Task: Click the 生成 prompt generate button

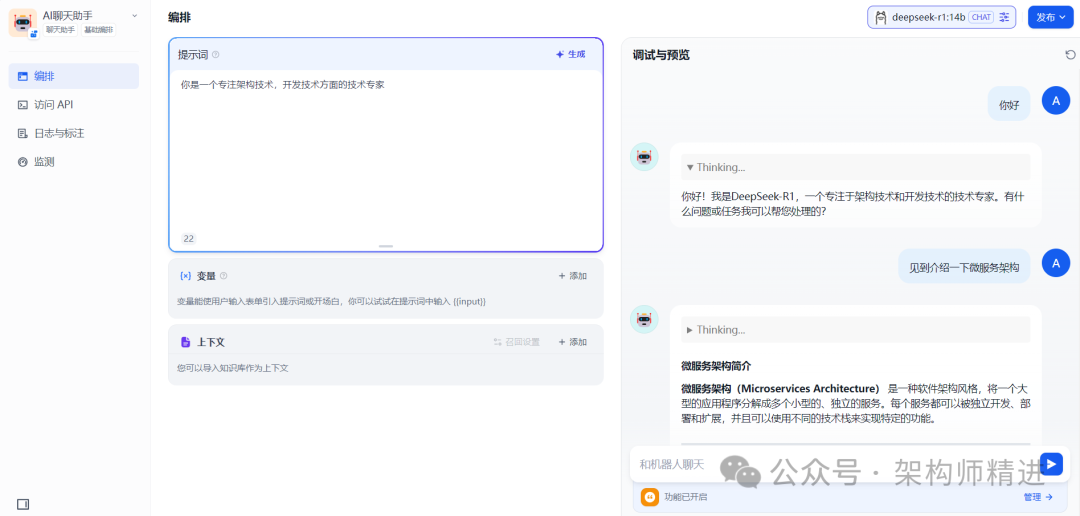Action: click(571, 54)
